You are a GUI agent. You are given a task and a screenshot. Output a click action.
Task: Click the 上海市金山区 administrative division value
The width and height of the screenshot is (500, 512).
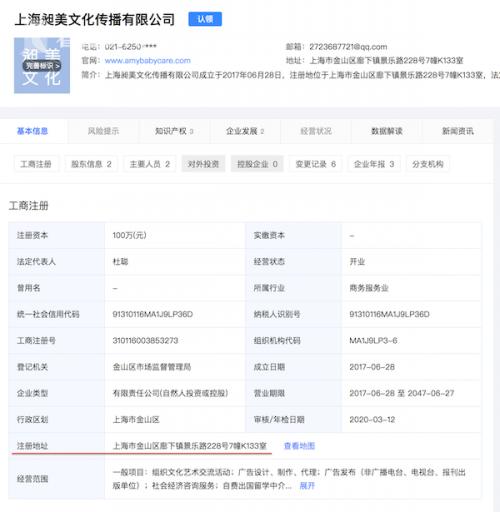(136, 420)
